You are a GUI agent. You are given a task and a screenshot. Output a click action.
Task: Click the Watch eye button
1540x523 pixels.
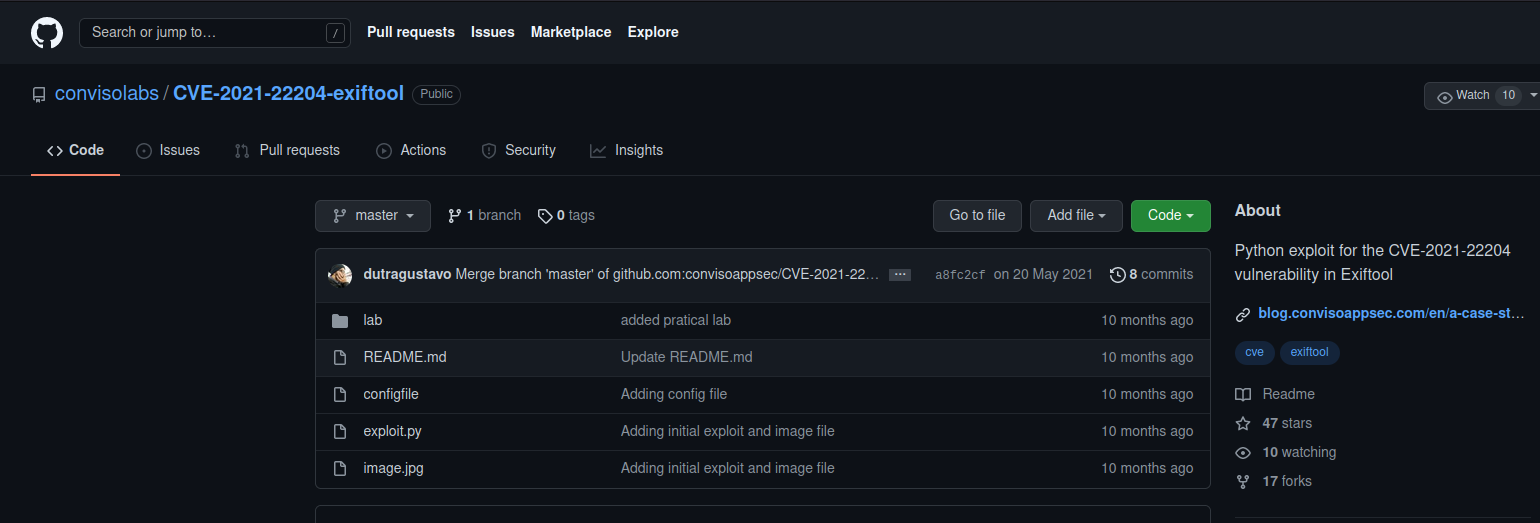coord(1463,96)
